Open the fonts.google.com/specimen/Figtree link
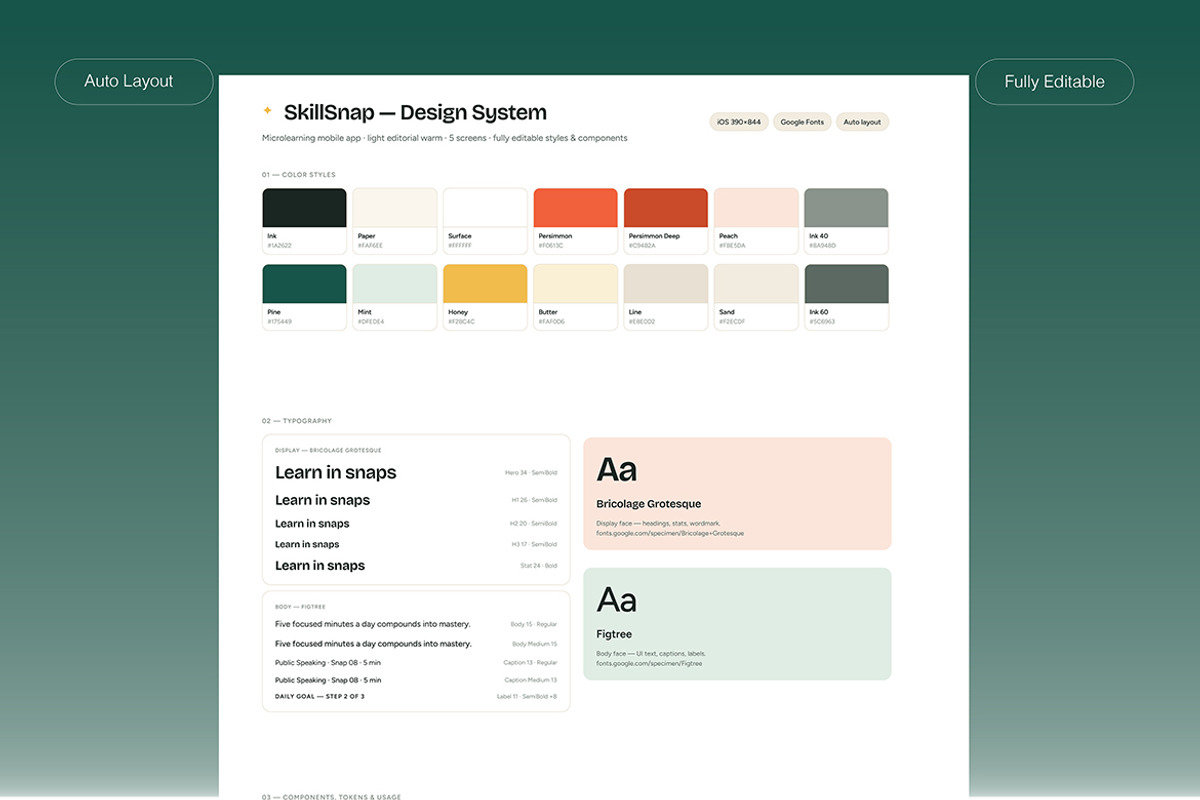1200x800 pixels. coord(650,663)
